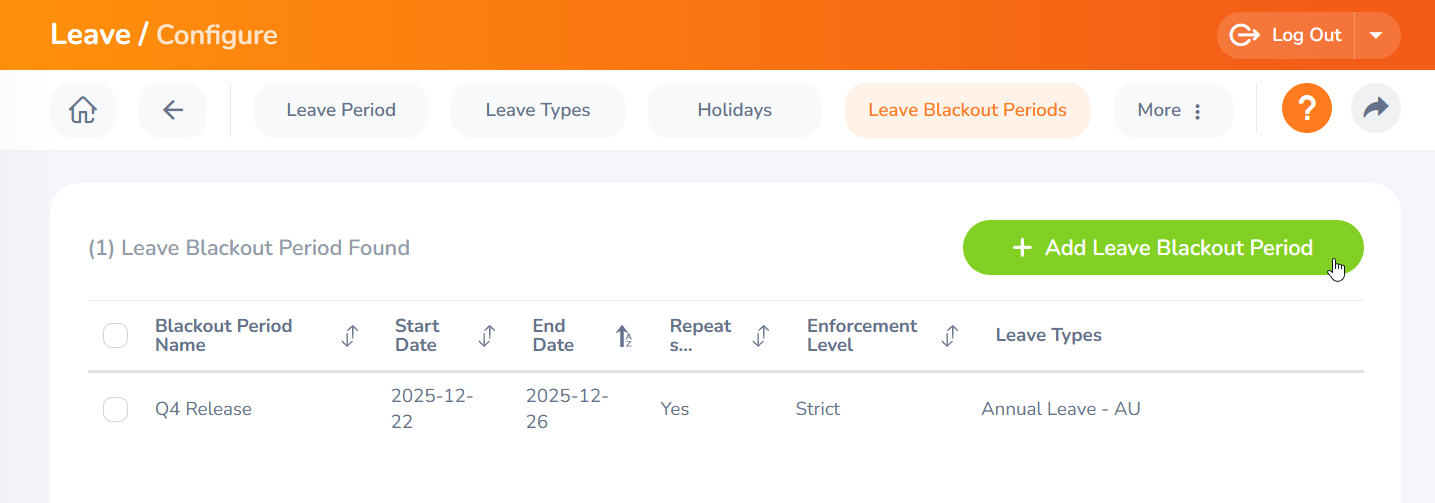The height and width of the screenshot is (503, 1435).
Task: Select the Leave Blackout Periods tab
Action: click(x=967, y=110)
